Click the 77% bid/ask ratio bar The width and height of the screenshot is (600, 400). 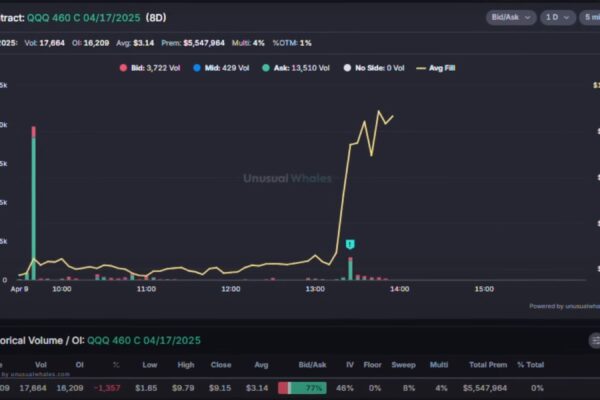click(x=302, y=388)
